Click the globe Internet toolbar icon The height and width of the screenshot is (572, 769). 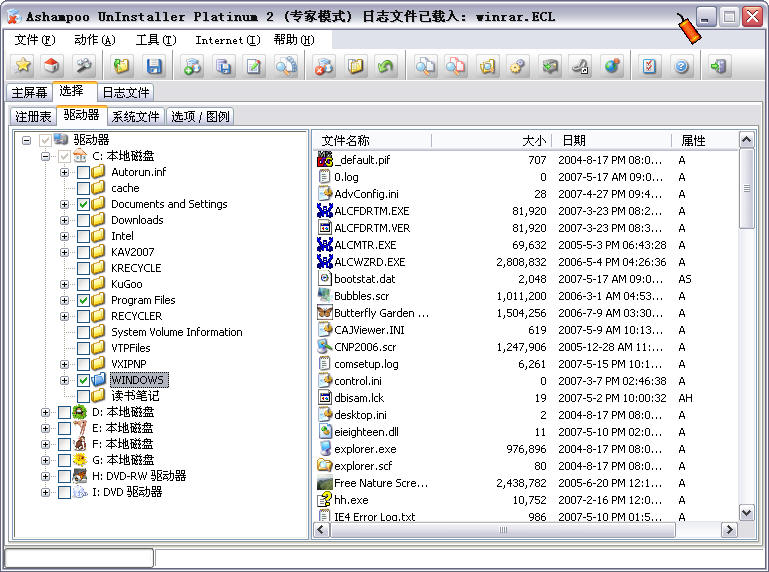612,66
